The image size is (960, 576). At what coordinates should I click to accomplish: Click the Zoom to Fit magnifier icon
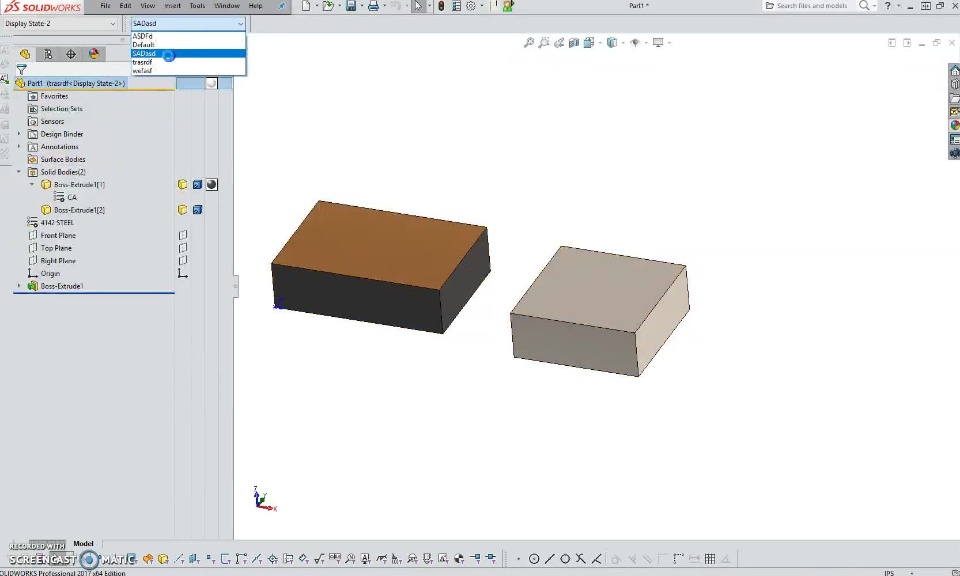click(529, 42)
